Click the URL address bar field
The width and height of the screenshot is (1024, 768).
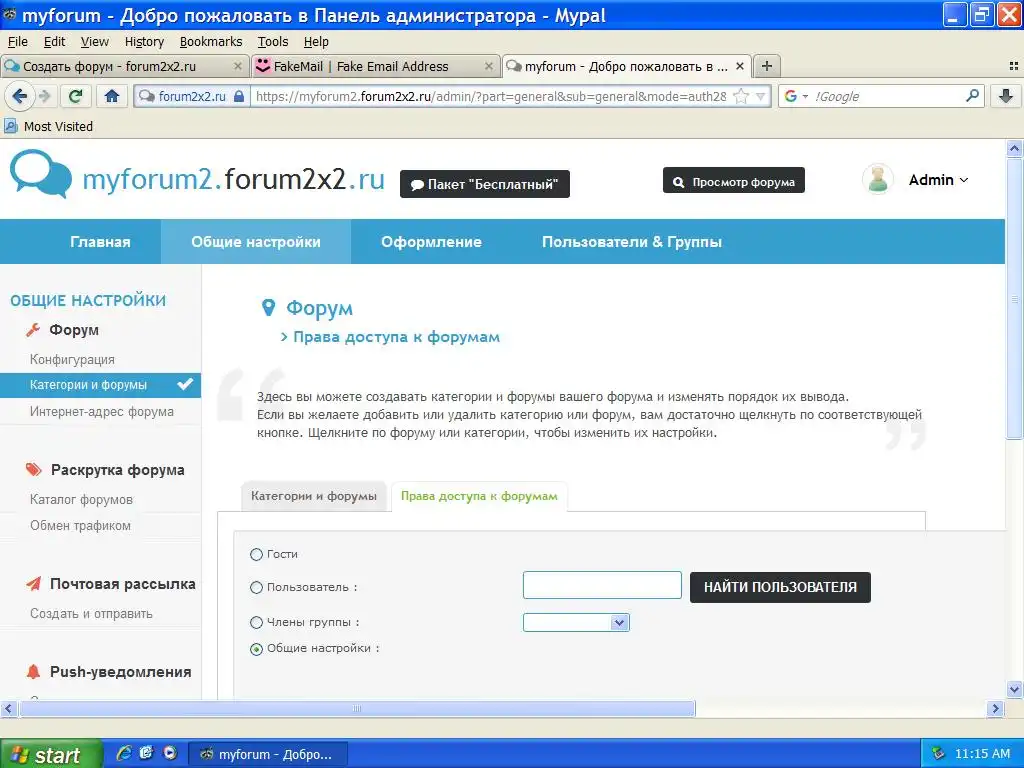[493, 97]
